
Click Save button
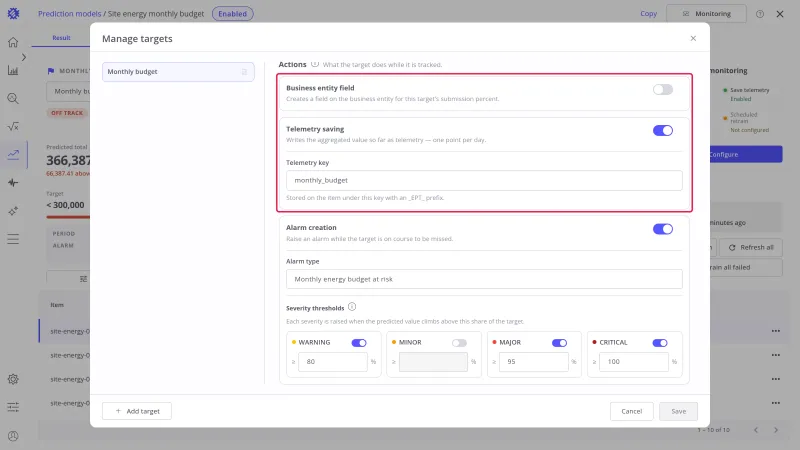pos(678,411)
